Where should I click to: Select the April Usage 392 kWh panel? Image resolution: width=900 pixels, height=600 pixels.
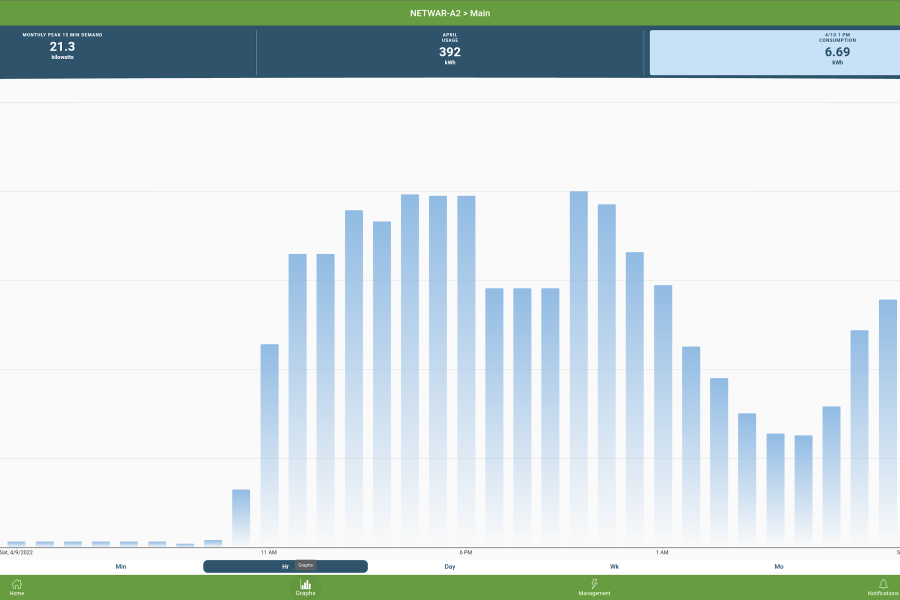click(450, 50)
